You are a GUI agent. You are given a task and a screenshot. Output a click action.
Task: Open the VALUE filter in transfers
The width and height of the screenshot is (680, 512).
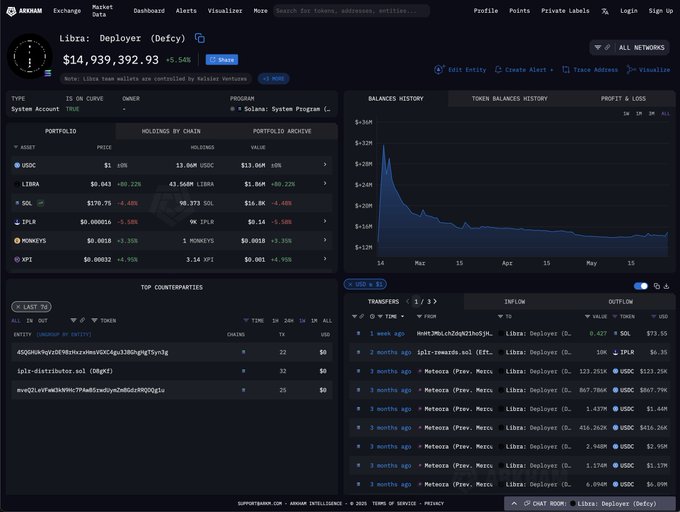tap(596, 316)
